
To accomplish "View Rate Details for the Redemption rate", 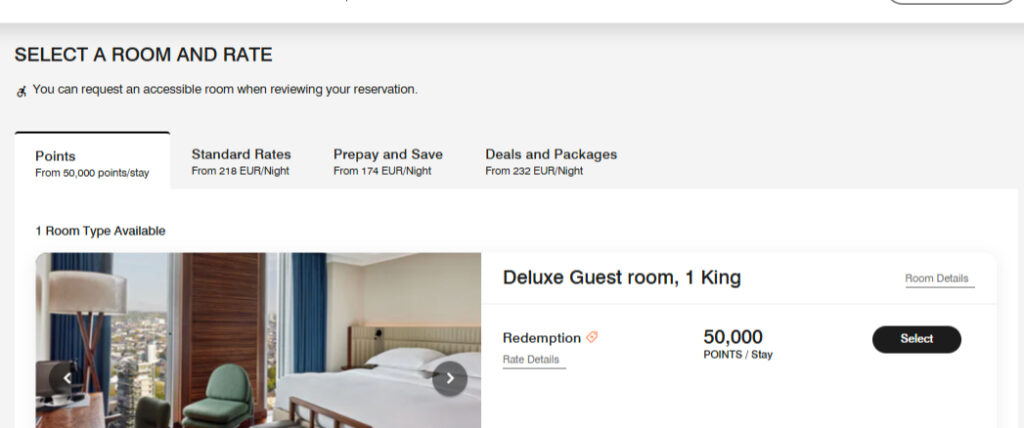I will (531, 360).
